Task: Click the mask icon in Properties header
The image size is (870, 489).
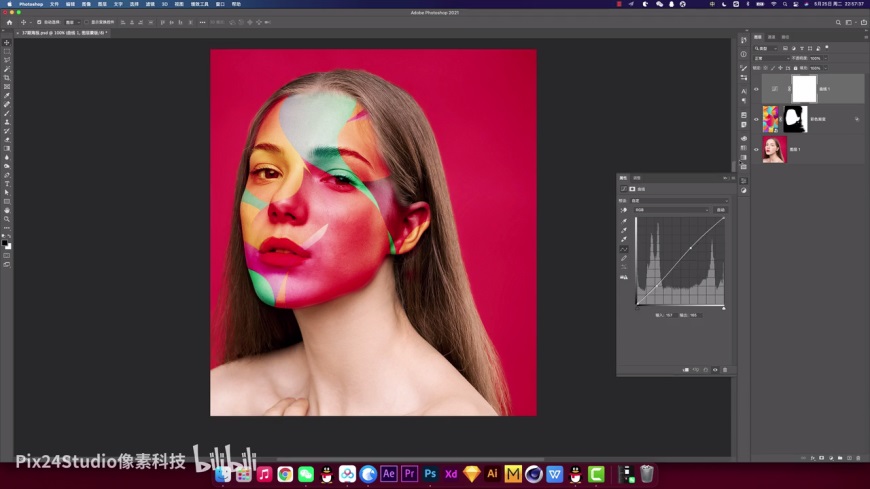Action: [x=632, y=189]
